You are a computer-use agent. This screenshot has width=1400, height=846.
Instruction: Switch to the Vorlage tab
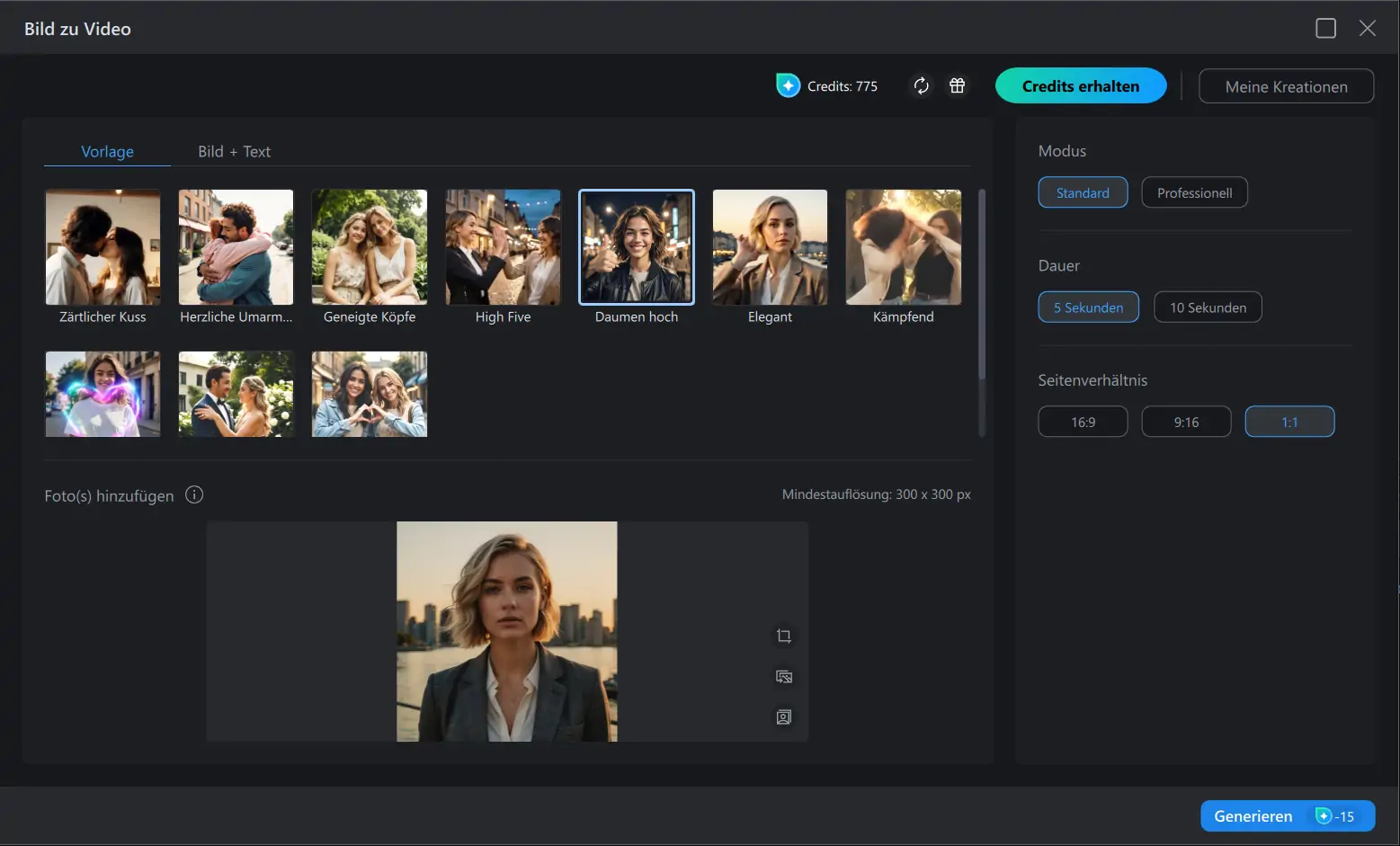(107, 151)
